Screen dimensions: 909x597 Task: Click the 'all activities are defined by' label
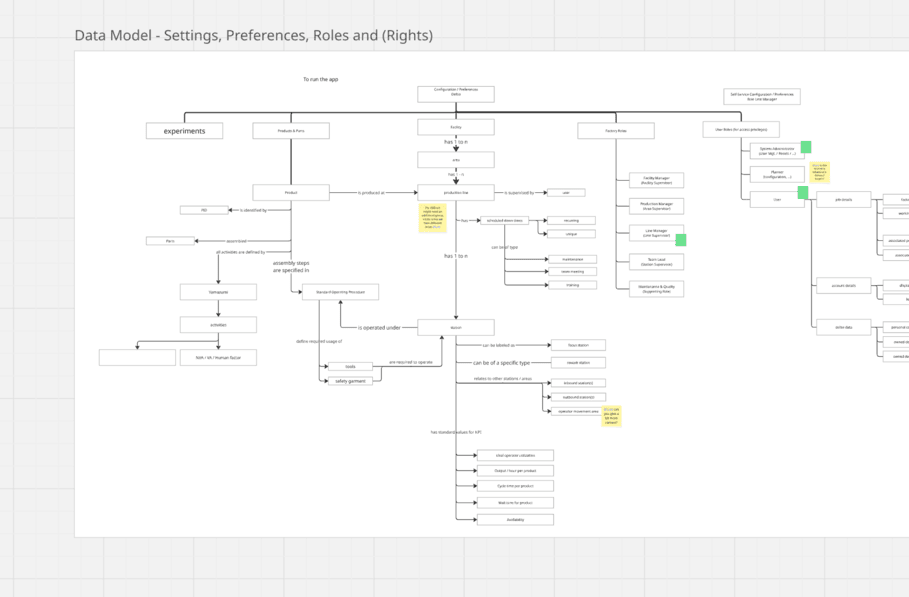[241, 252]
